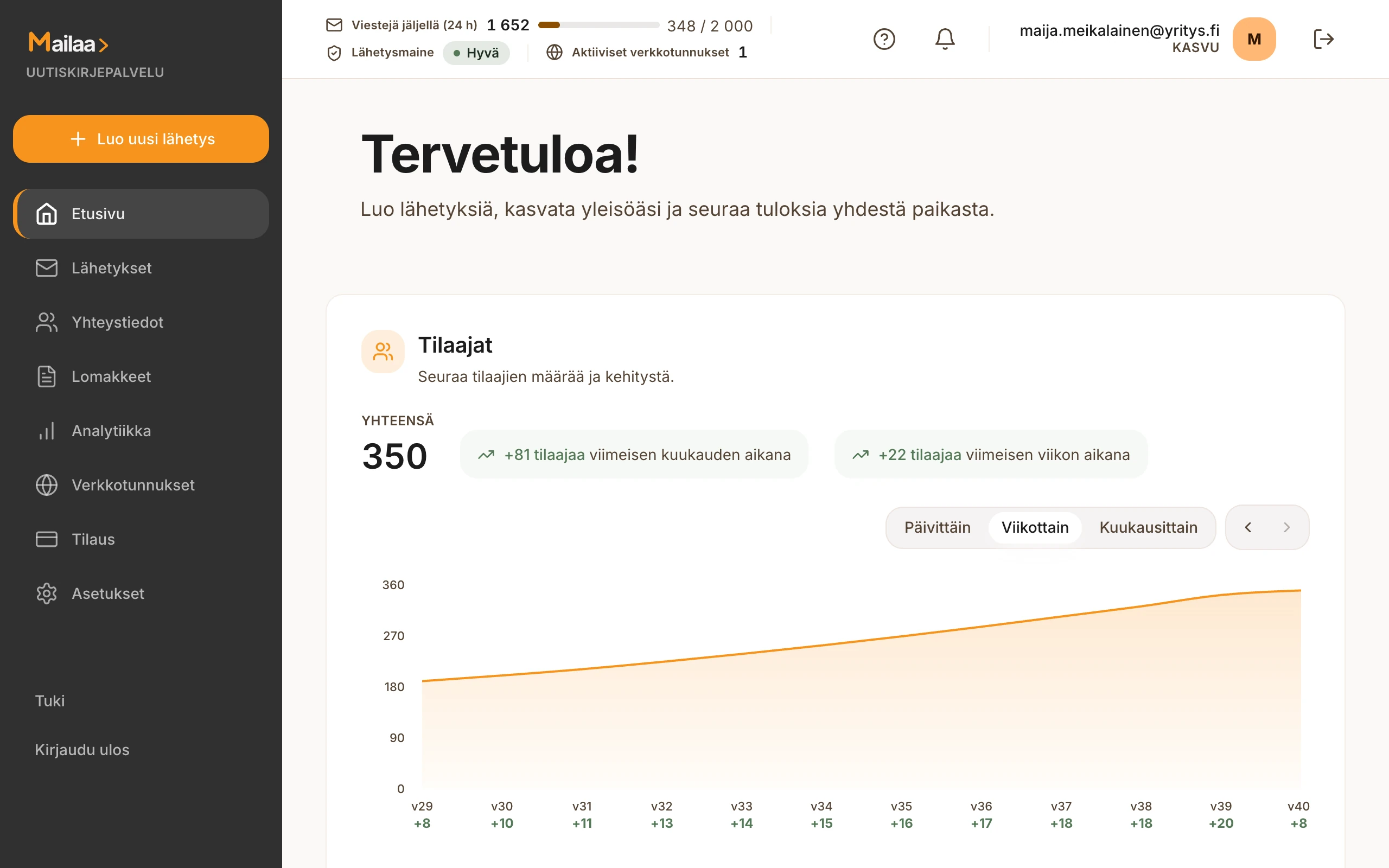1389x868 pixels.
Task: Click the messages remaining progress bar
Action: [x=598, y=25]
